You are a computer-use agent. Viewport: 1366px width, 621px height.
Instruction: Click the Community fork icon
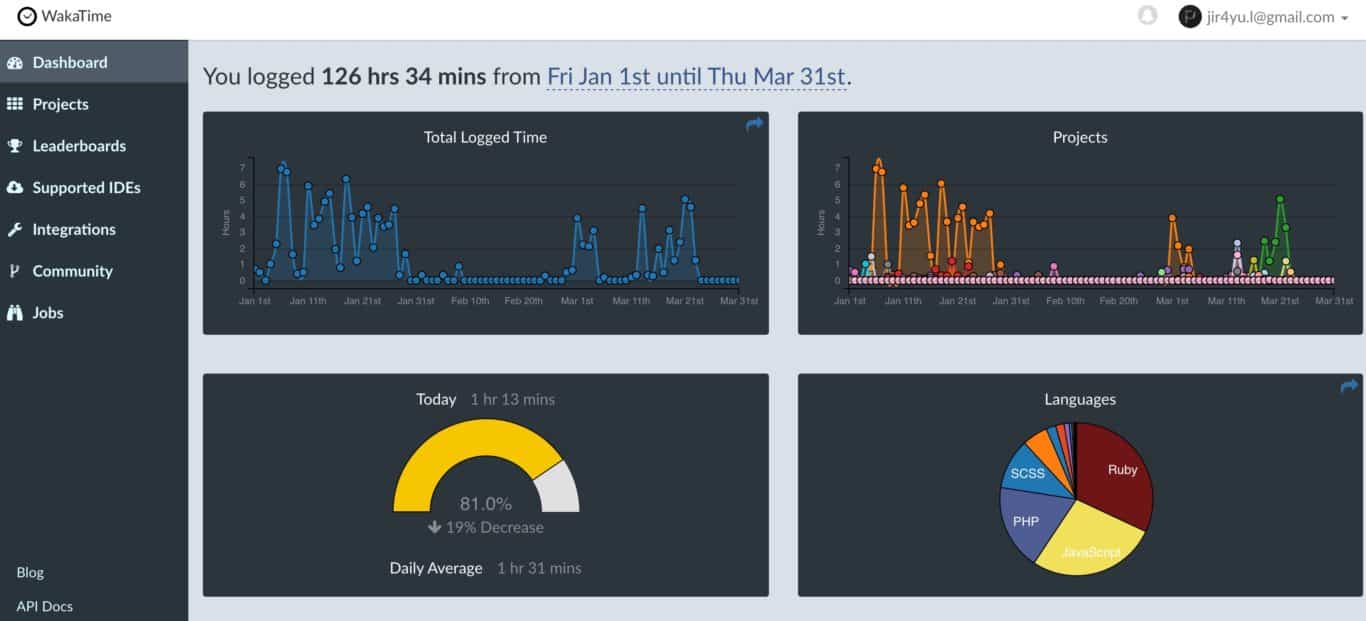pyautogui.click(x=14, y=271)
